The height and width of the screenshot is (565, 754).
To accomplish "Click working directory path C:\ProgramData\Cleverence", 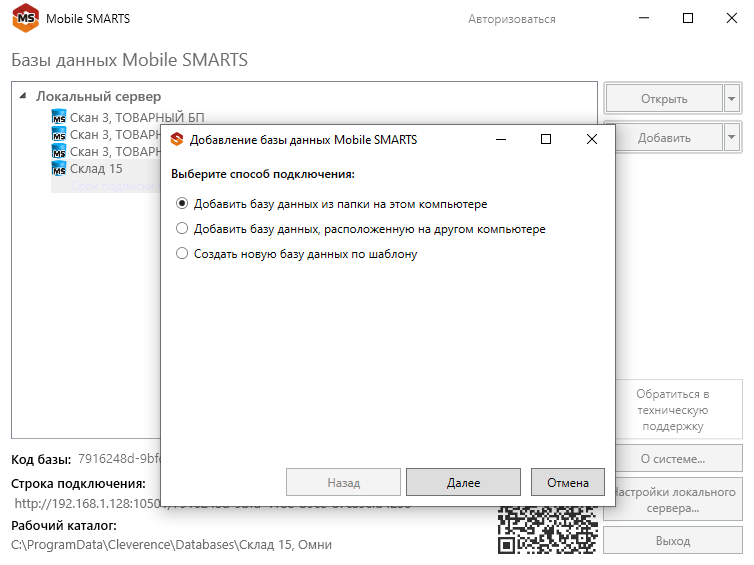I will (x=171, y=544).
